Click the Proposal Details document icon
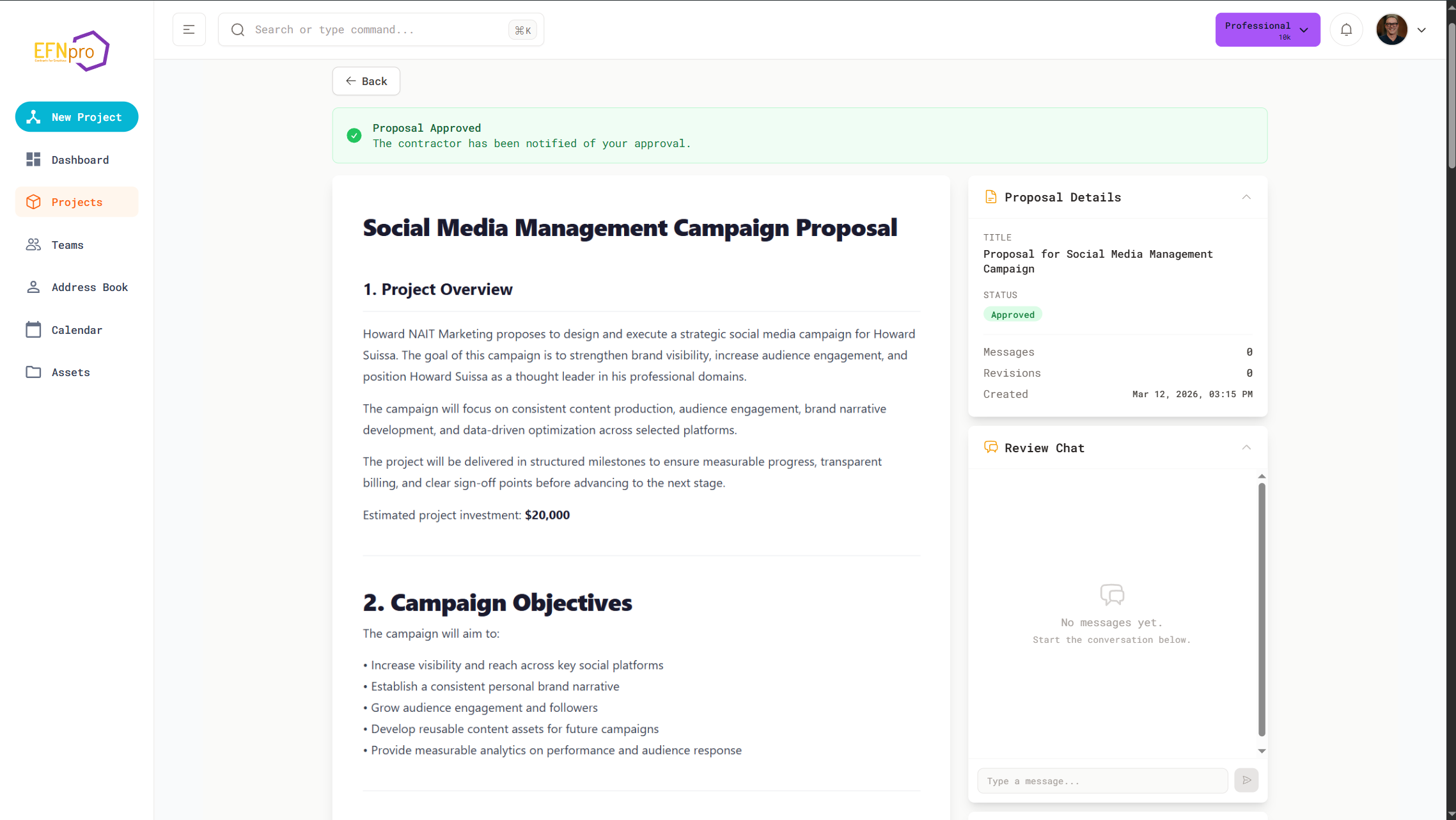Screen dimensions: 1456x820 [990, 197]
